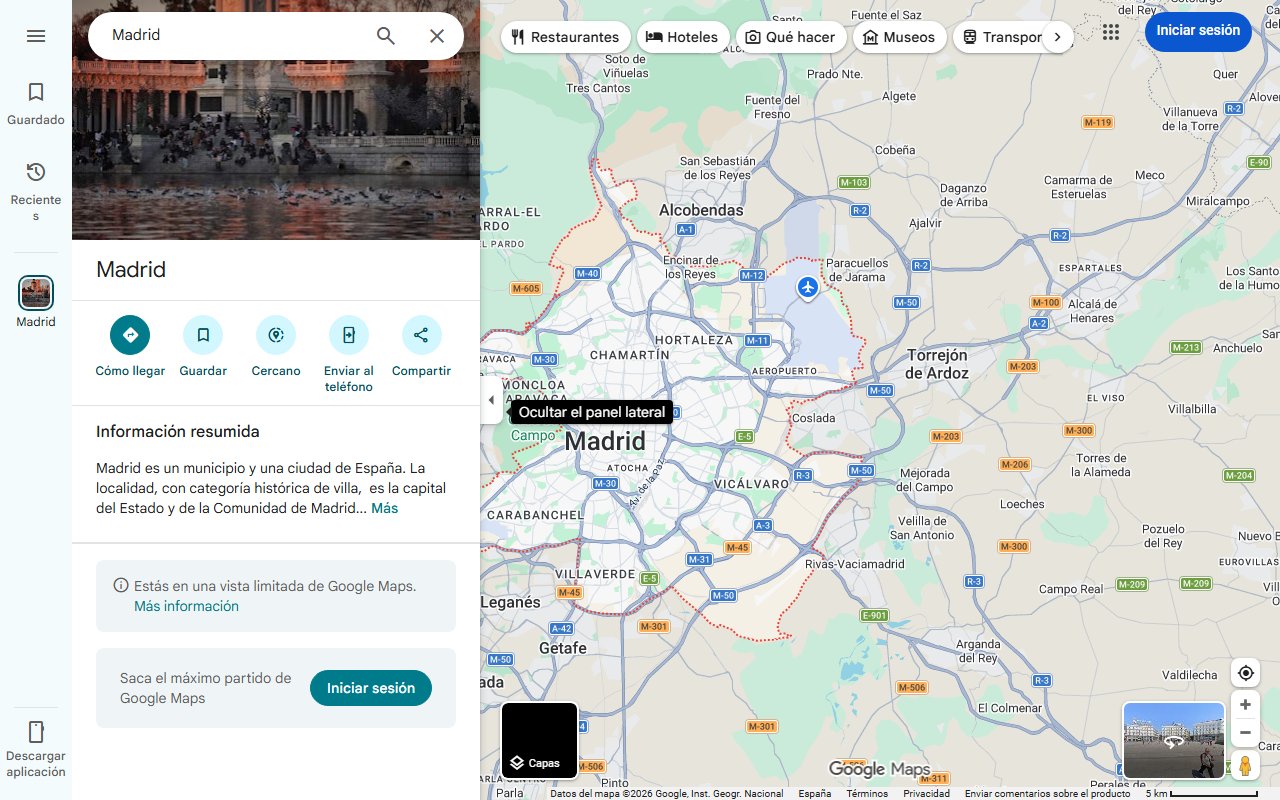
Task: Select the Cómo llegar directions icon
Action: tap(129, 335)
